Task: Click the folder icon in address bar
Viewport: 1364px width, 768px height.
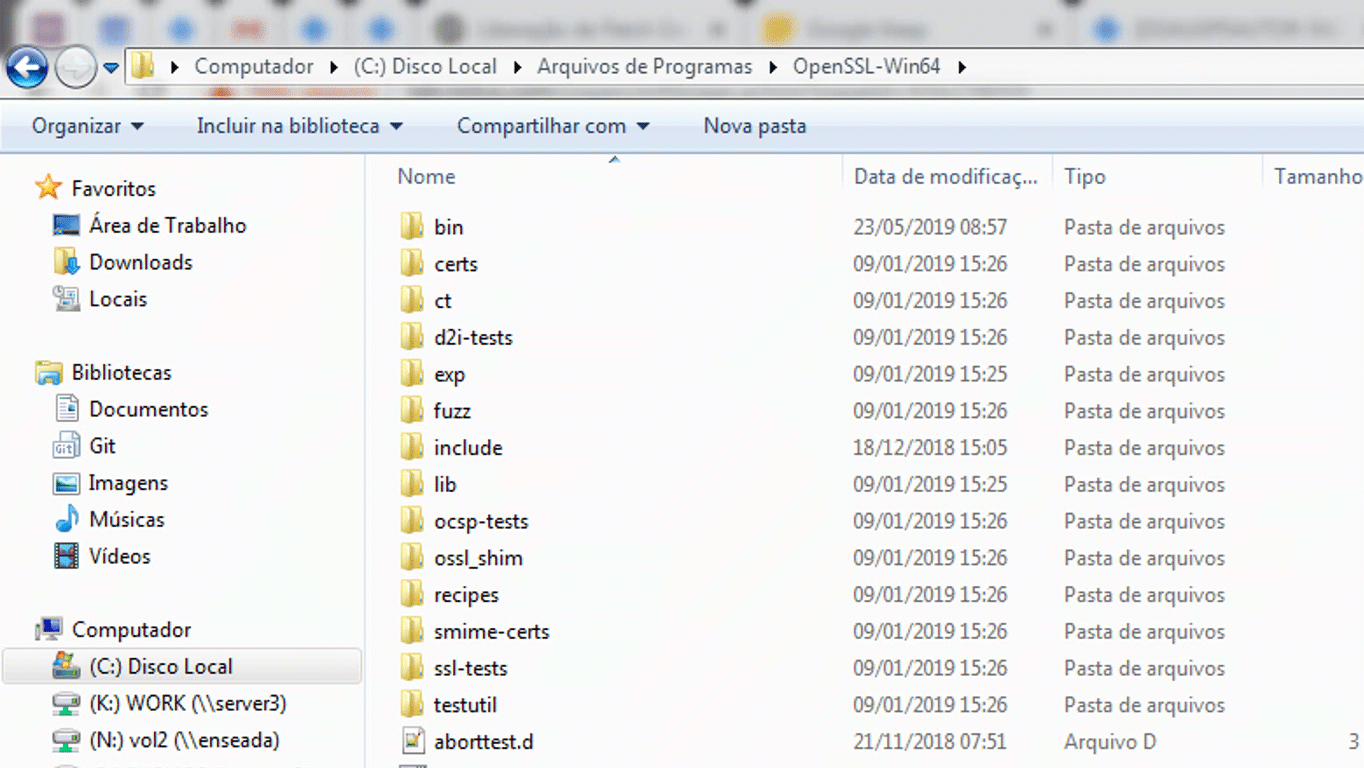Action: (143, 67)
